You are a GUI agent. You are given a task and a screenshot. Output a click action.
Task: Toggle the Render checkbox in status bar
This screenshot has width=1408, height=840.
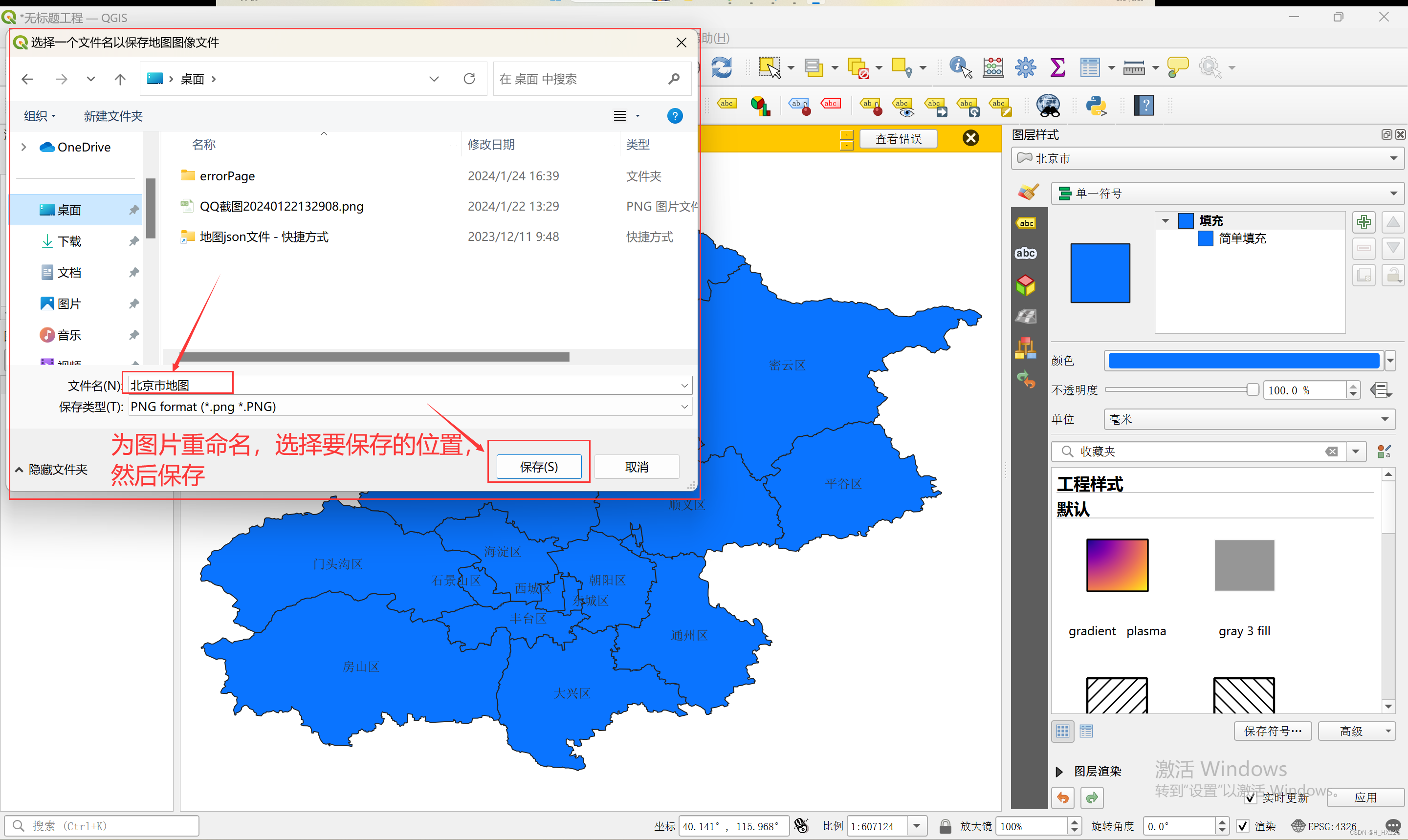pyautogui.click(x=1243, y=826)
